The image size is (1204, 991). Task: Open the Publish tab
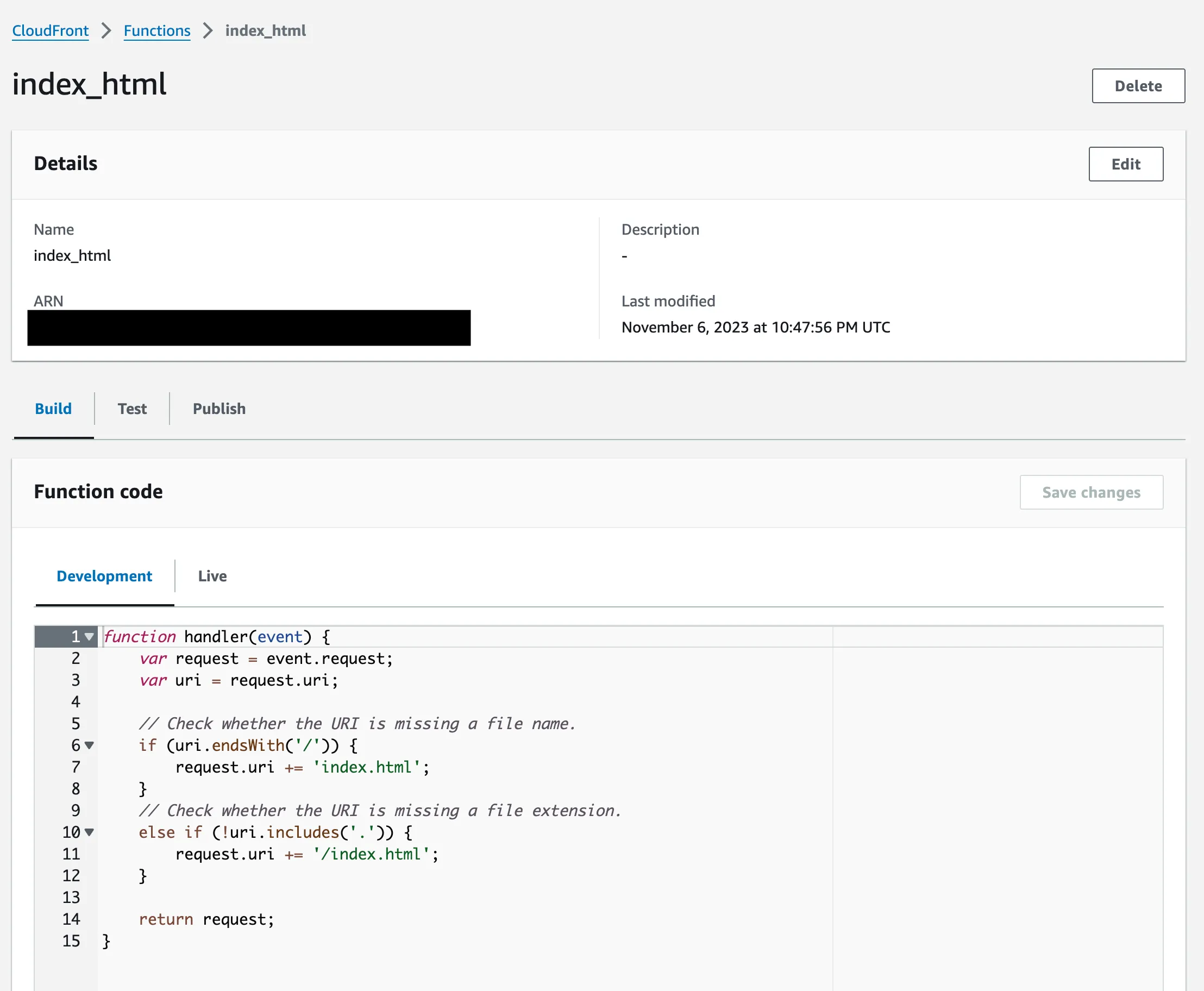(219, 409)
